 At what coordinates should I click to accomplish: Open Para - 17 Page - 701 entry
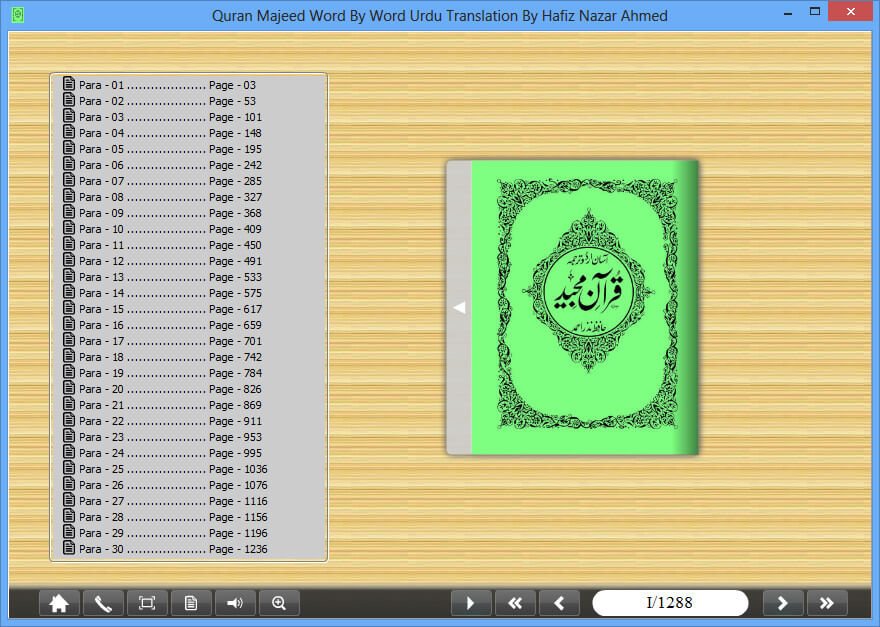[162, 341]
